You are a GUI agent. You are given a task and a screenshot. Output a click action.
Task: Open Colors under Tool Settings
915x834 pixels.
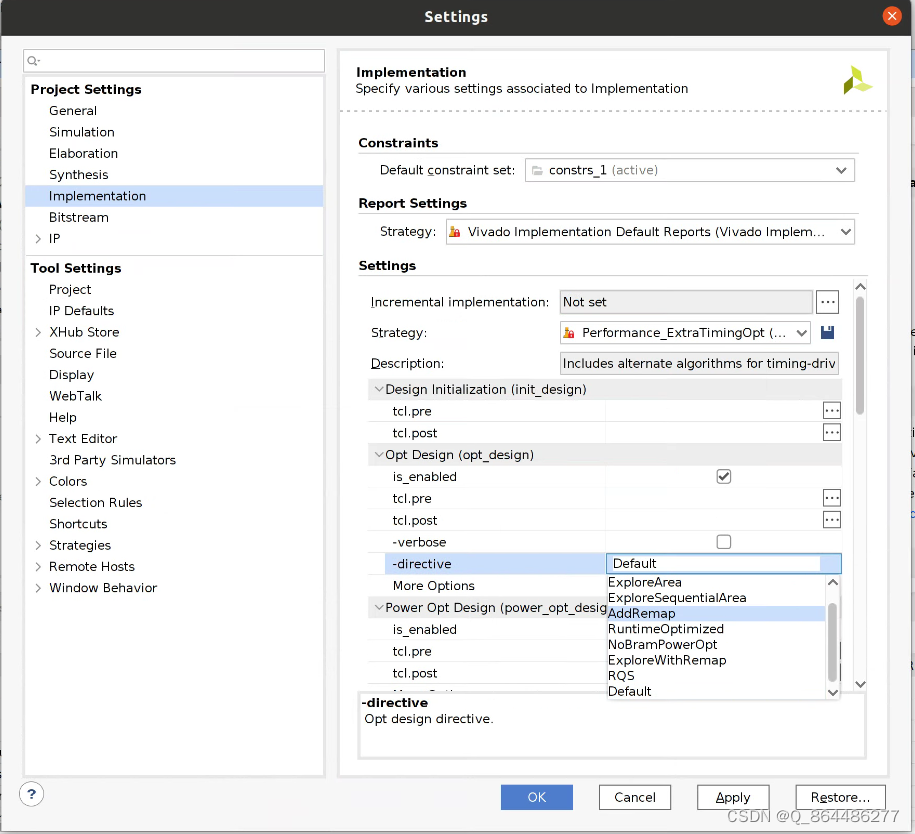(67, 481)
